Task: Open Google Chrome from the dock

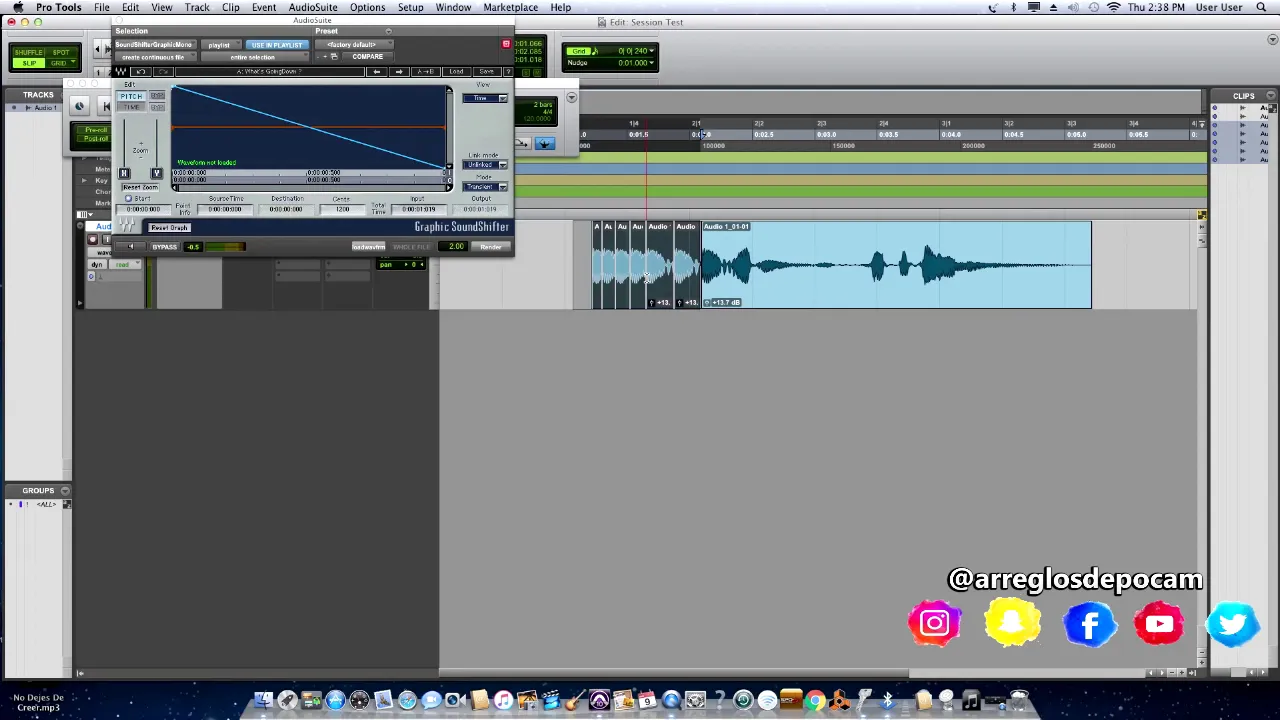Action: pyautogui.click(x=815, y=700)
